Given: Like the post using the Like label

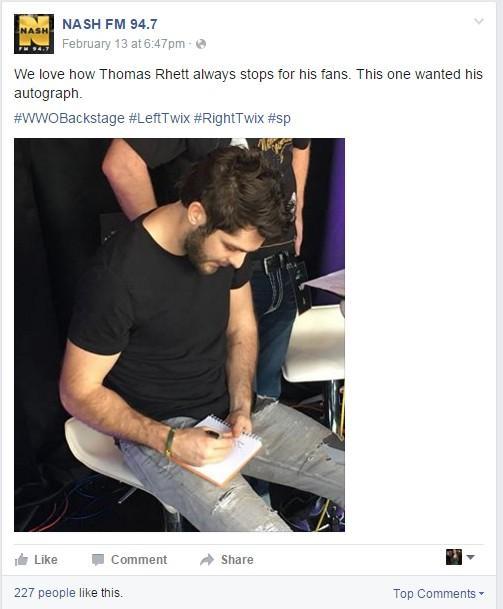Looking at the screenshot, I should point(46,560).
